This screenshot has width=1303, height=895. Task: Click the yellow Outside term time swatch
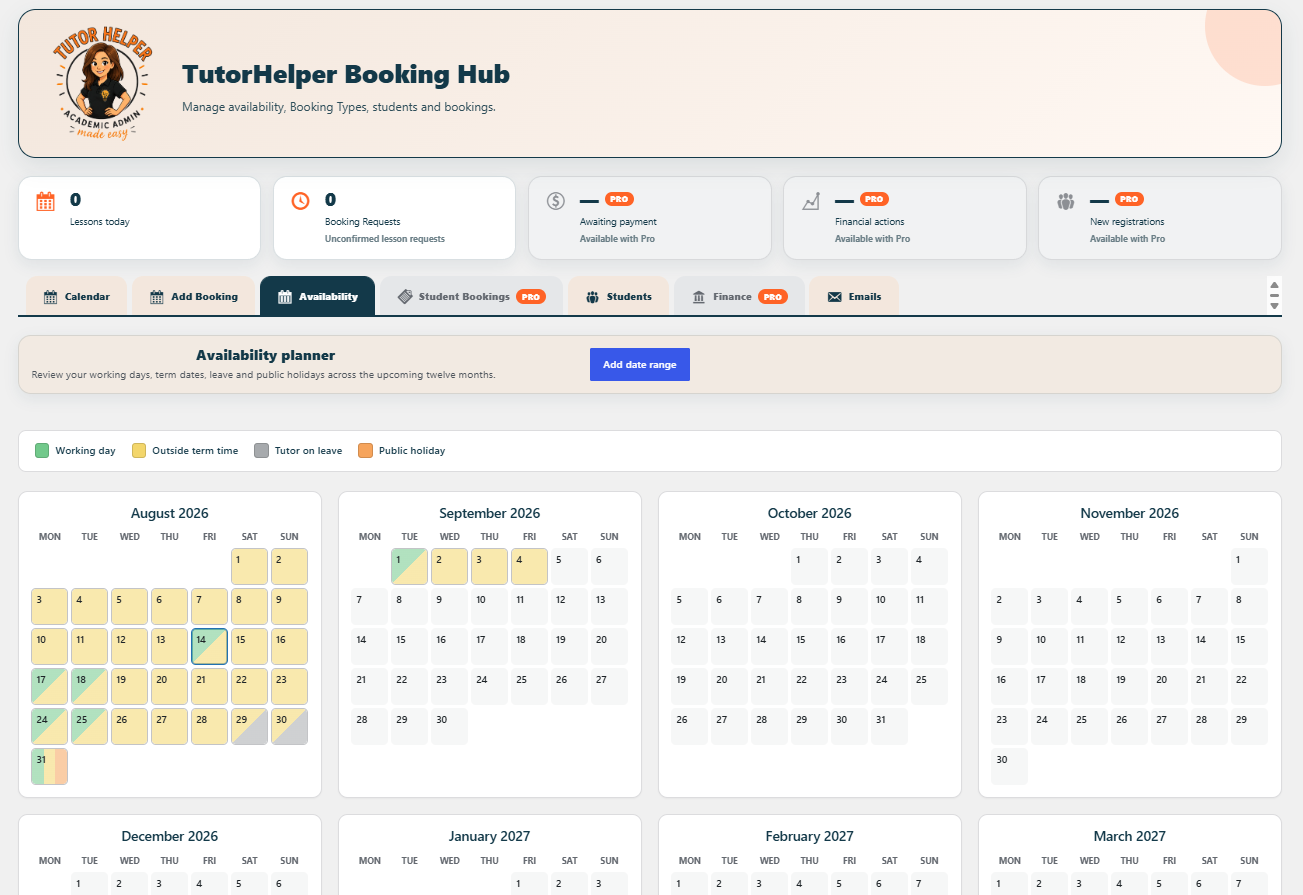tap(139, 451)
